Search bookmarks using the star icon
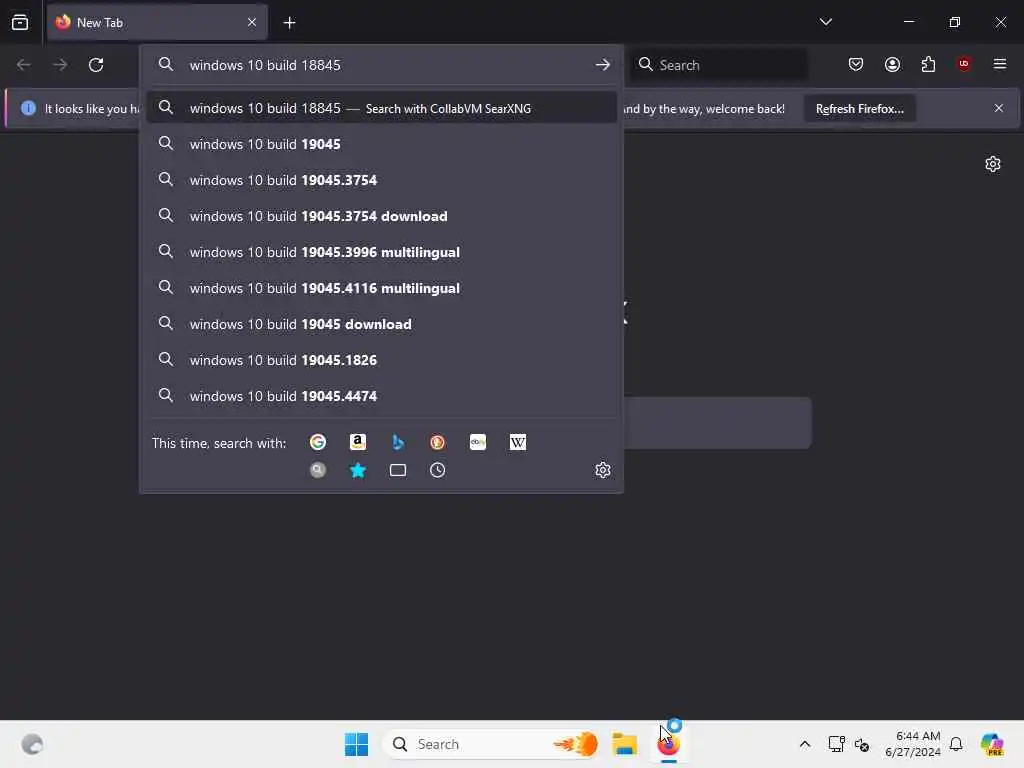Screen dimensions: 1024x768 (358, 470)
